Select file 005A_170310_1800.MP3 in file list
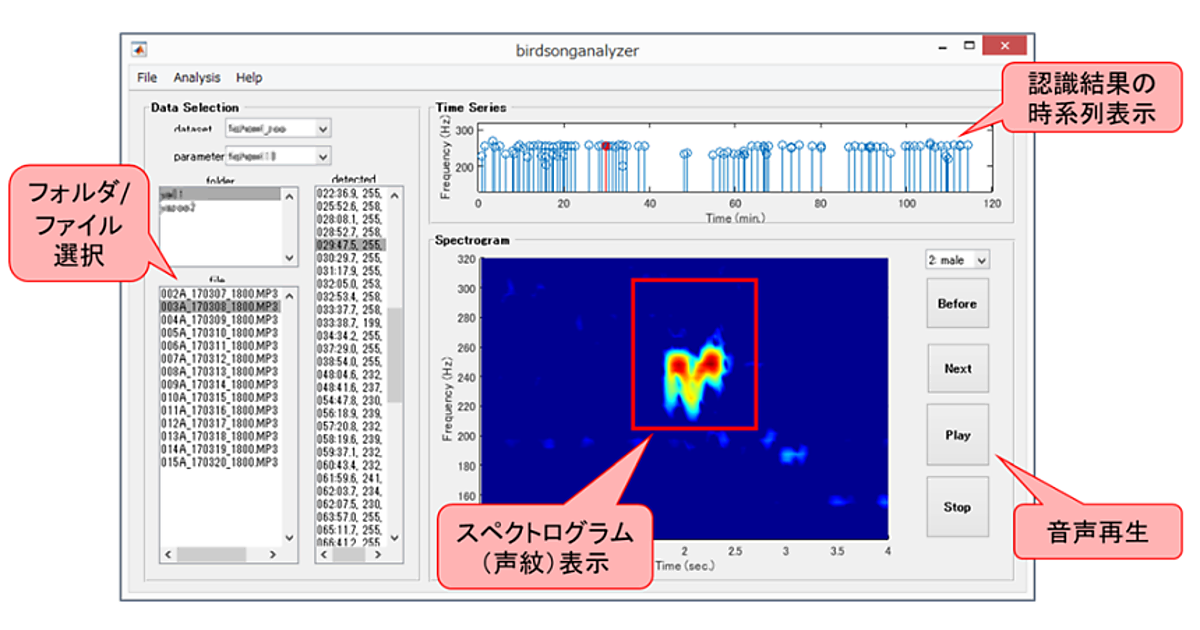The height and width of the screenshot is (630, 1200). click(x=218, y=332)
